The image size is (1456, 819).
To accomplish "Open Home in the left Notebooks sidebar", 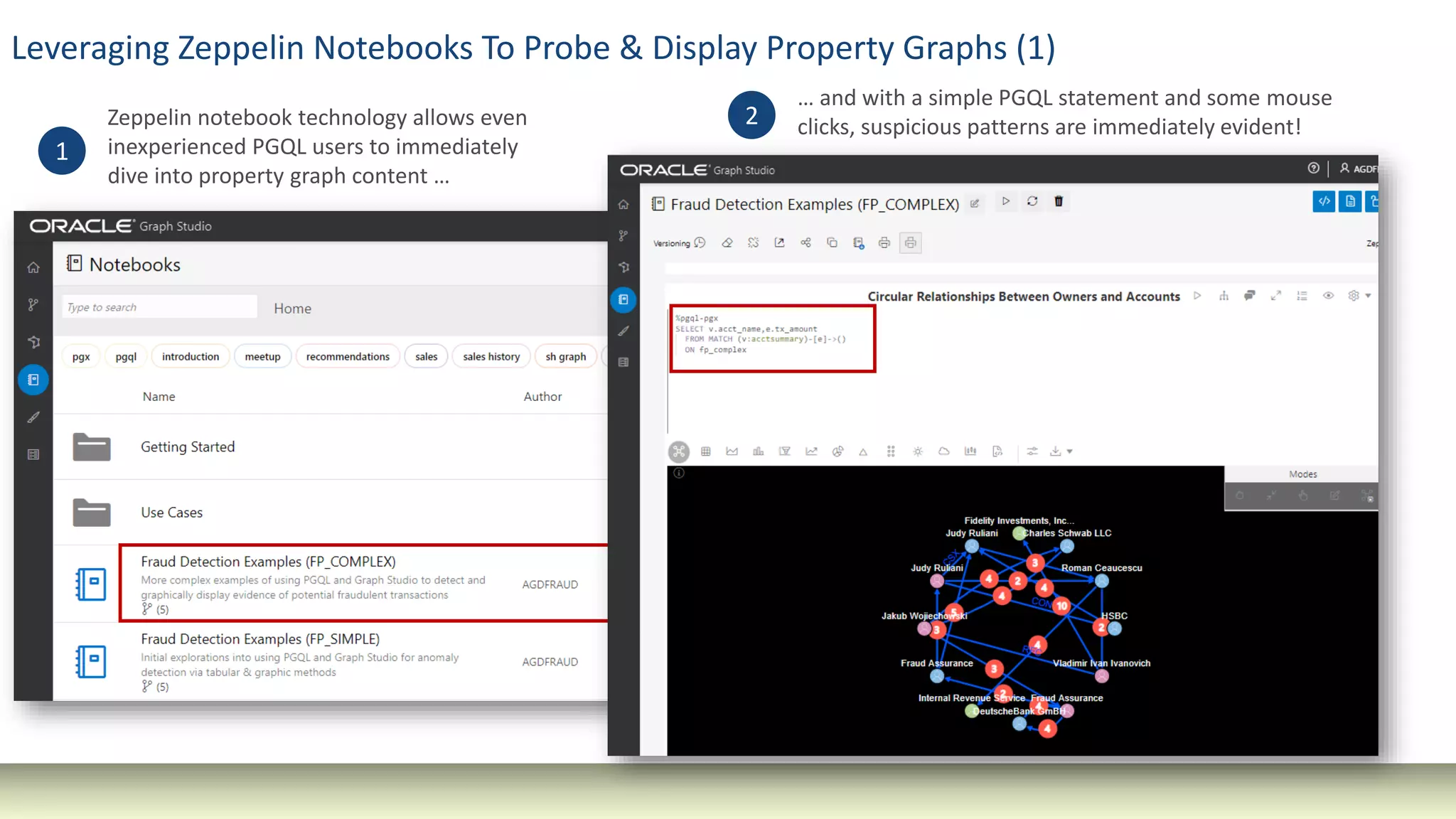I will point(33,267).
